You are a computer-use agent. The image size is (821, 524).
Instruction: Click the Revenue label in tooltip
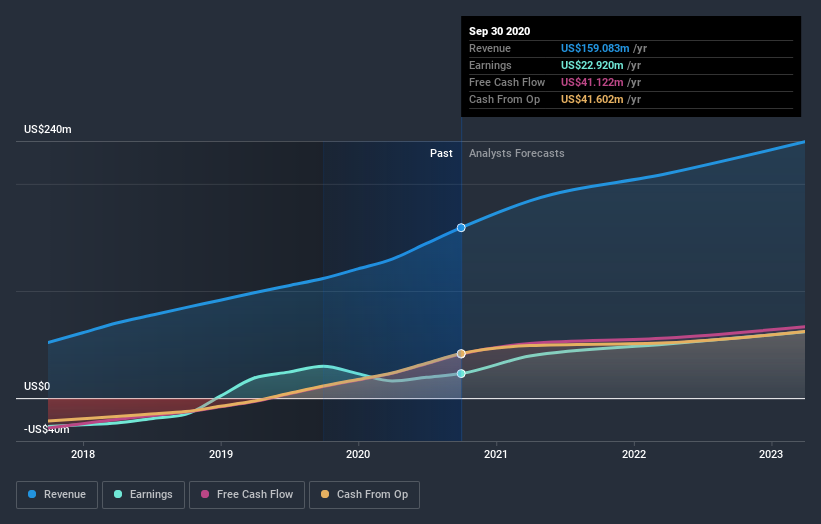(490, 48)
